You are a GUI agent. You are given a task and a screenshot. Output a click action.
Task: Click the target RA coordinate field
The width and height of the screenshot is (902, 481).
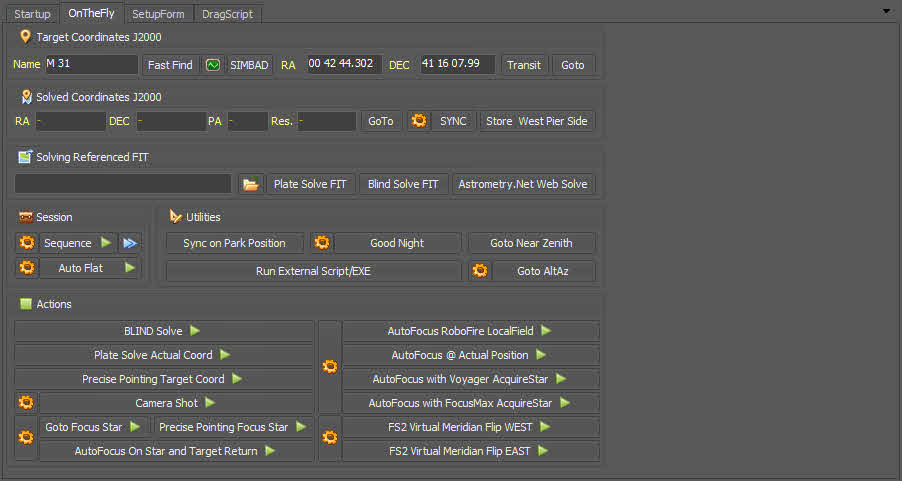click(x=344, y=64)
